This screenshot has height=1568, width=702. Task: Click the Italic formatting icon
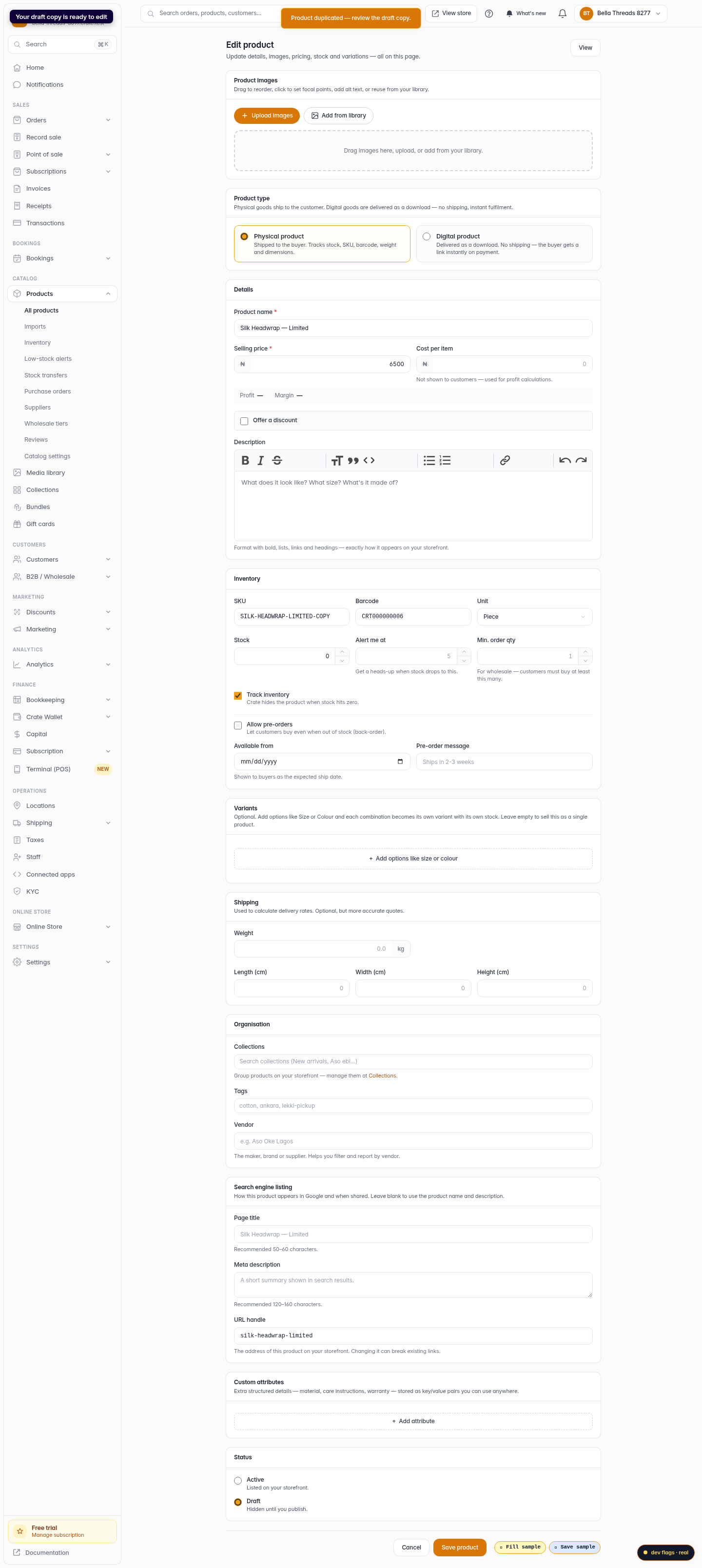[261, 460]
